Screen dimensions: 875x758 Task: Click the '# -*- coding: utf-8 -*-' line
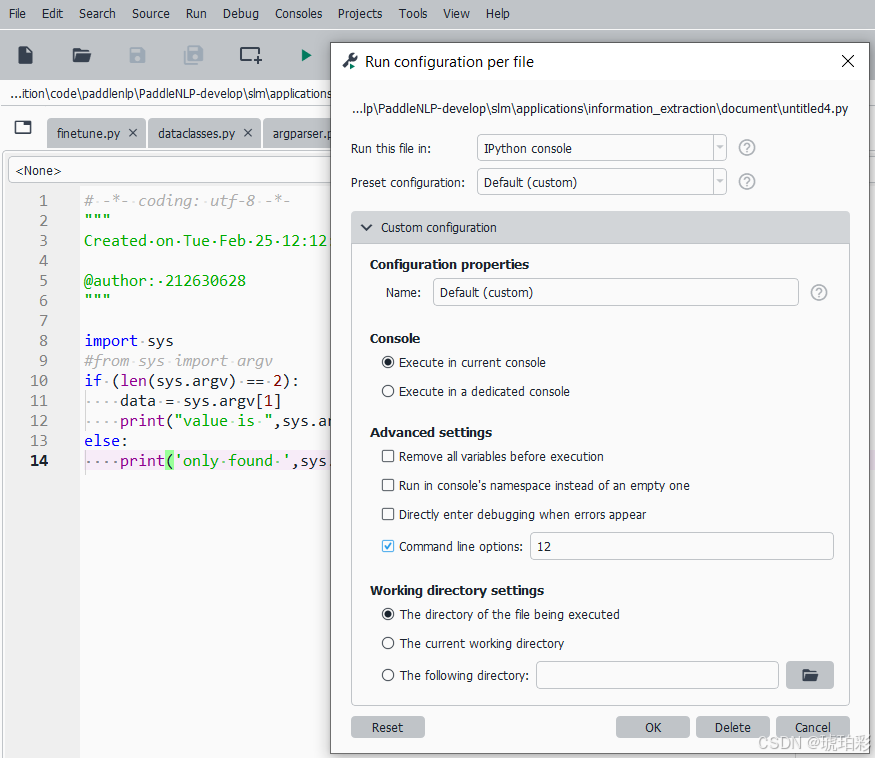187,200
